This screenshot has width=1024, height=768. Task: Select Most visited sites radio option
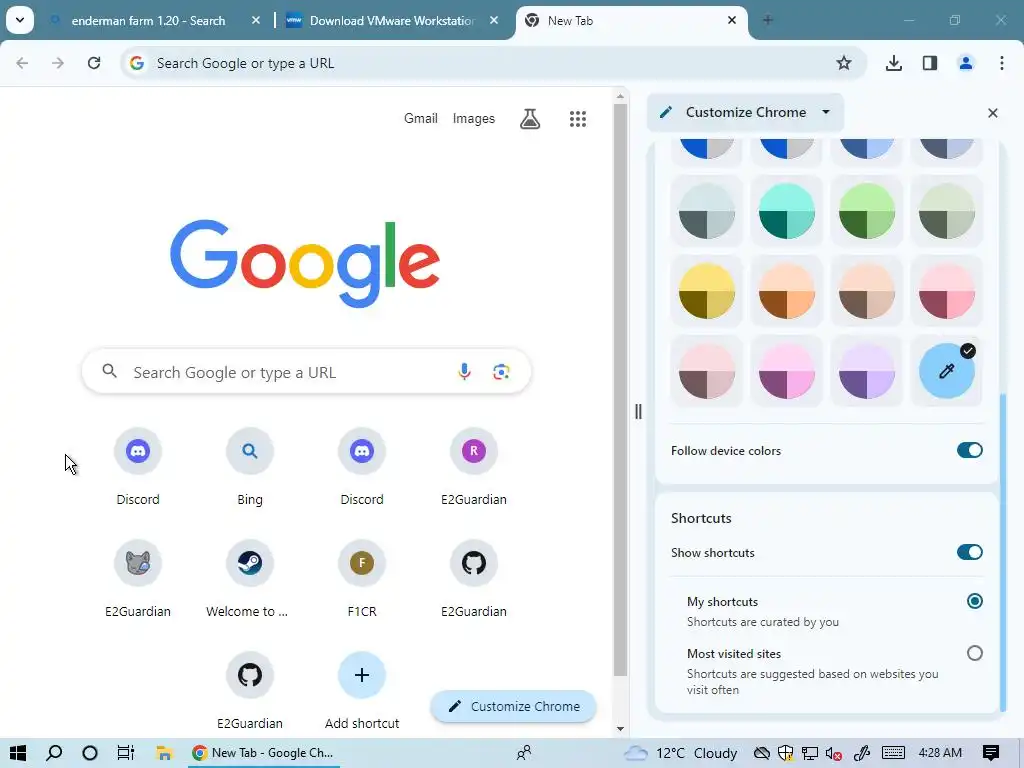[974, 653]
